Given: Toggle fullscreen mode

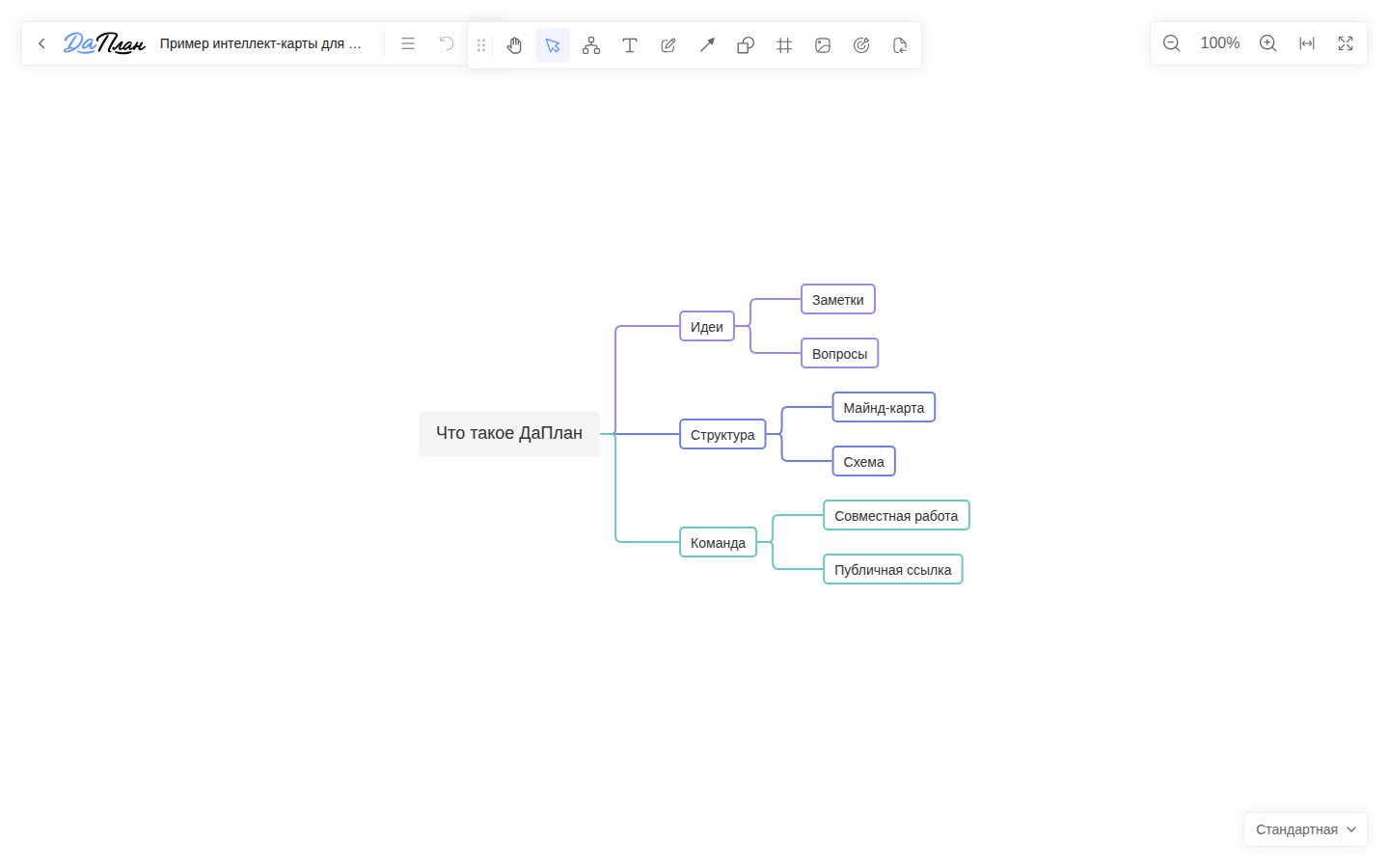Looking at the screenshot, I should (1346, 43).
